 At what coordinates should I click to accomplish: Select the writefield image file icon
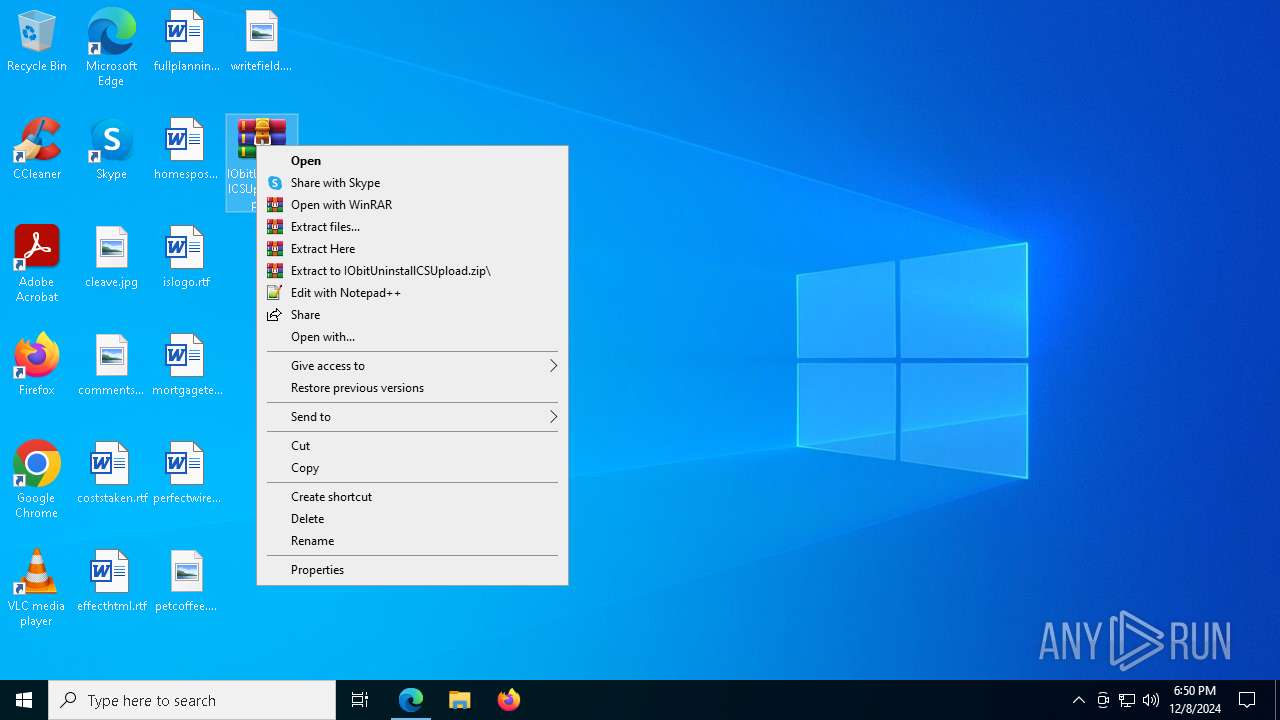click(x=261, y=42)
